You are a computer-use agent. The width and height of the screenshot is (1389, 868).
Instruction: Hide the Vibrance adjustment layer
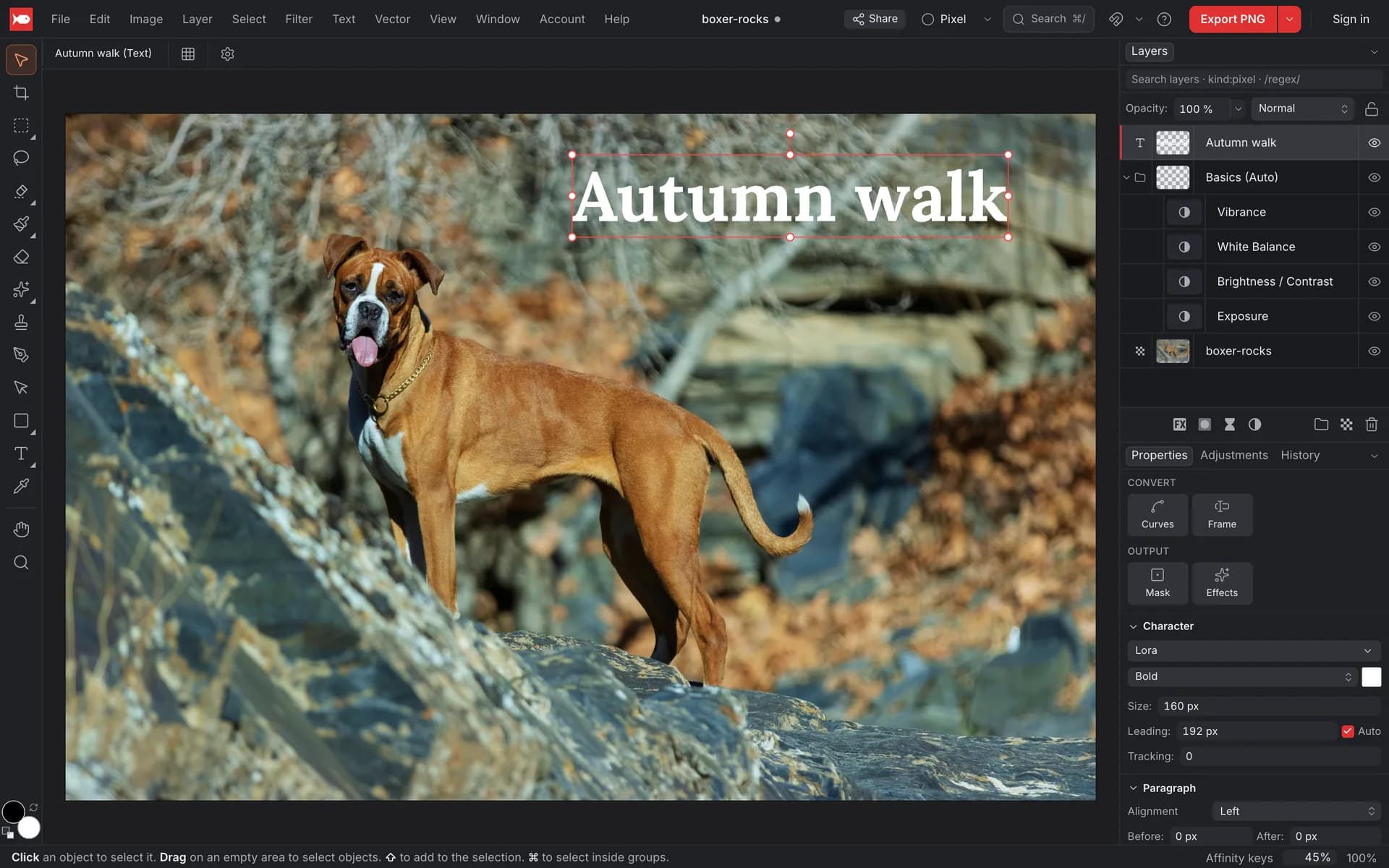pos(1374,212)
